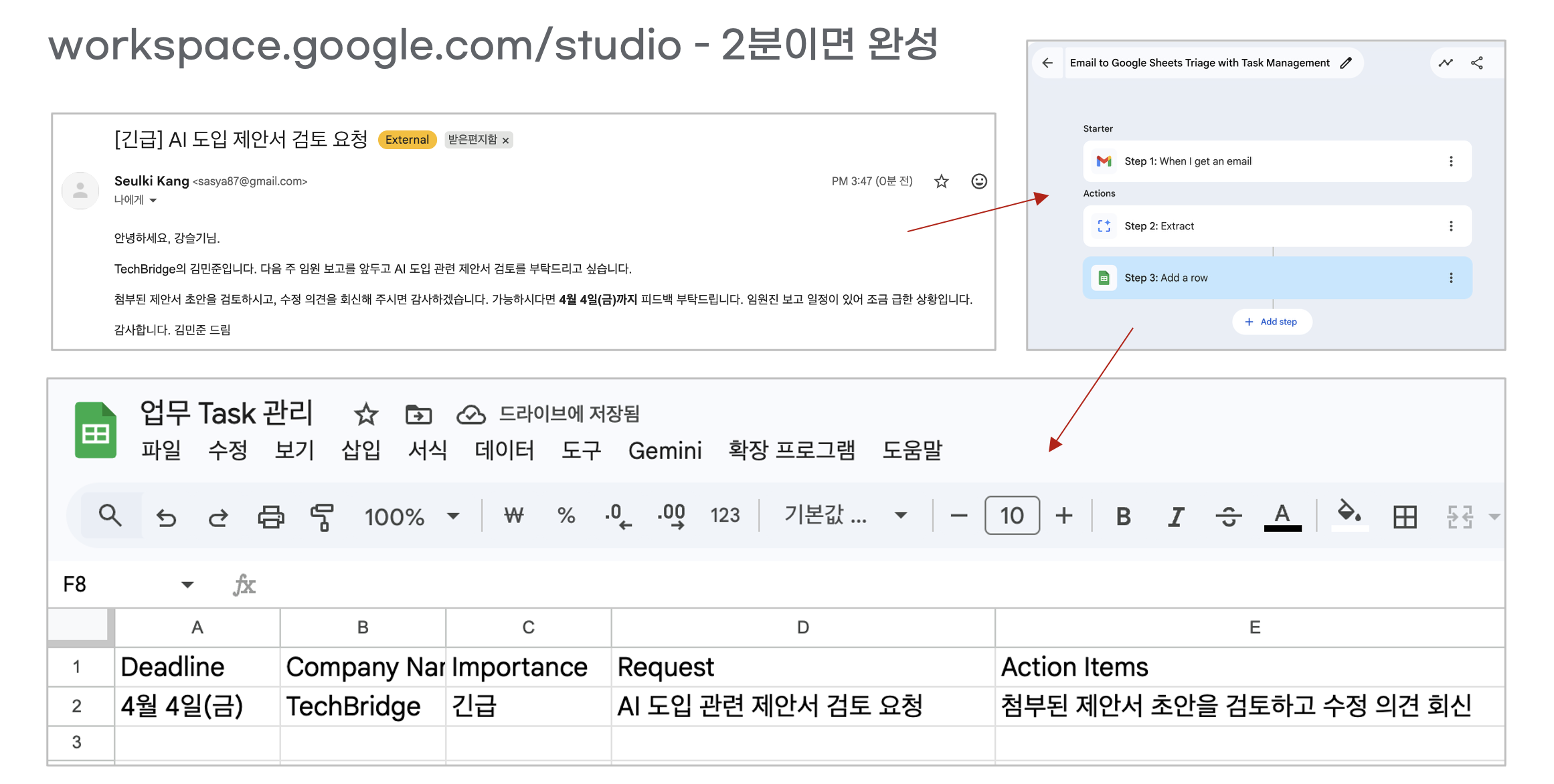This screenshot has width=1554, height=784.
Task: Click the borders grid icon
Action: (1404, 516)
